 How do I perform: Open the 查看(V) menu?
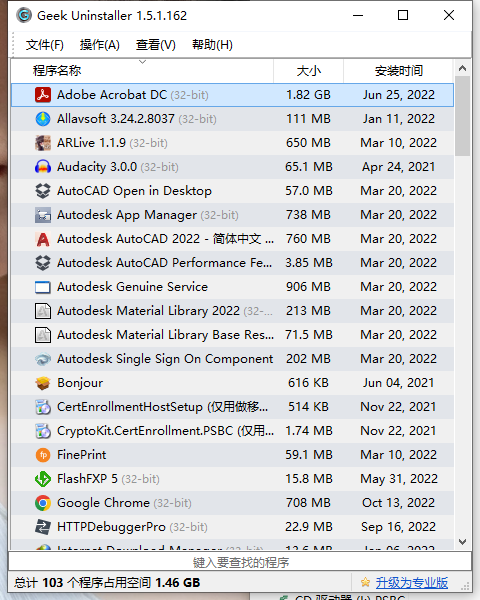click(x=155, y=45)
